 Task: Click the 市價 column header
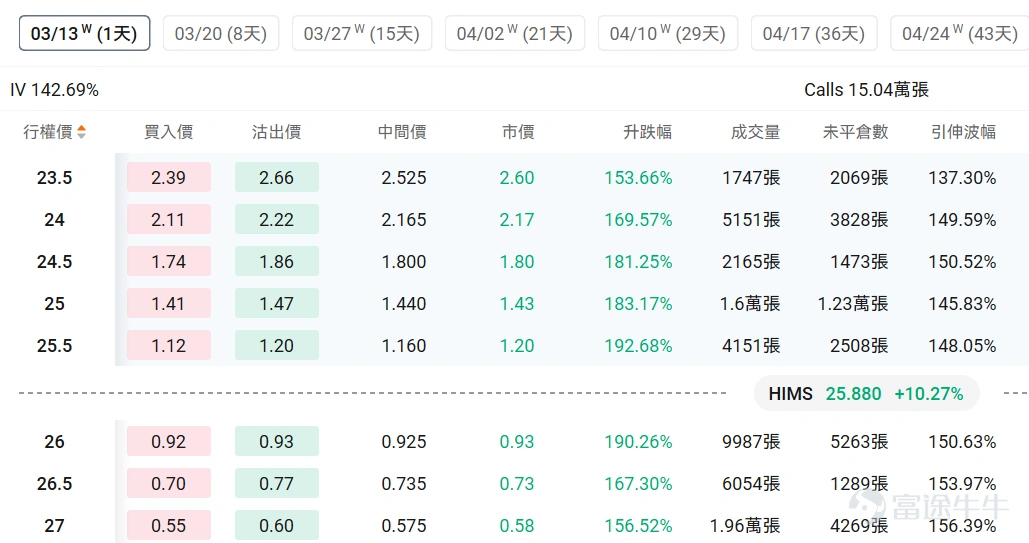pos(518,132)
